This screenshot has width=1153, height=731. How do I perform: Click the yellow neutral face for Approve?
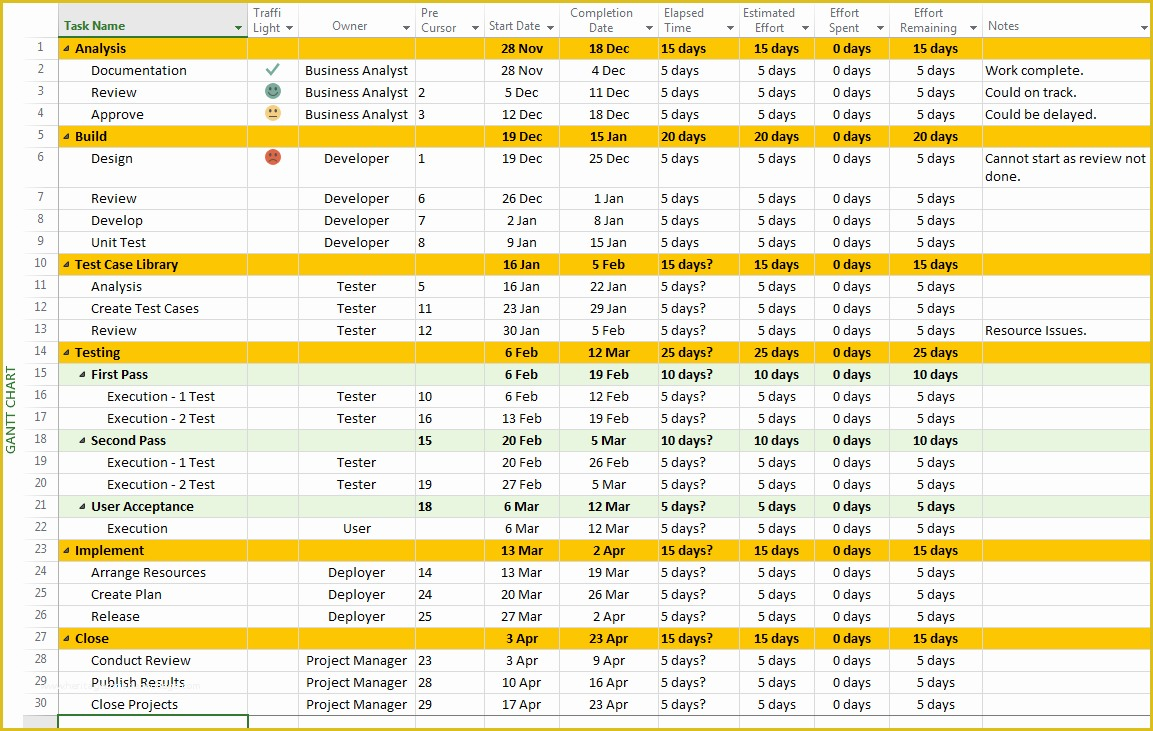(272, 114)
